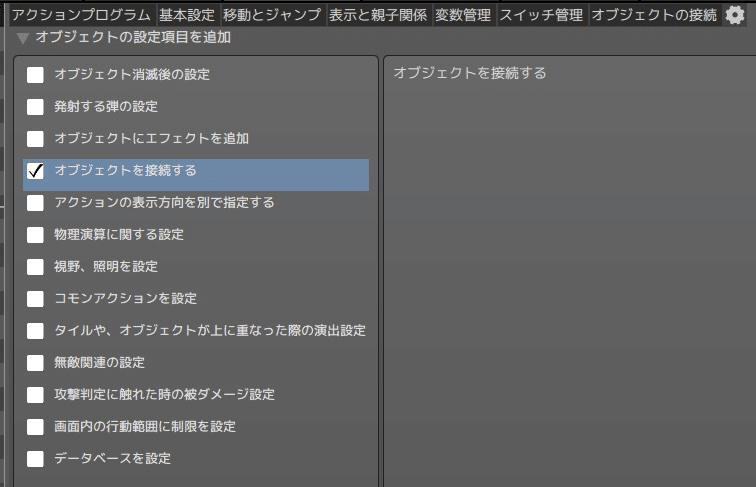This screenshot has height=487, width=756.
Task: Select the 移動とジャンプ tab
Action: (272, 15)
